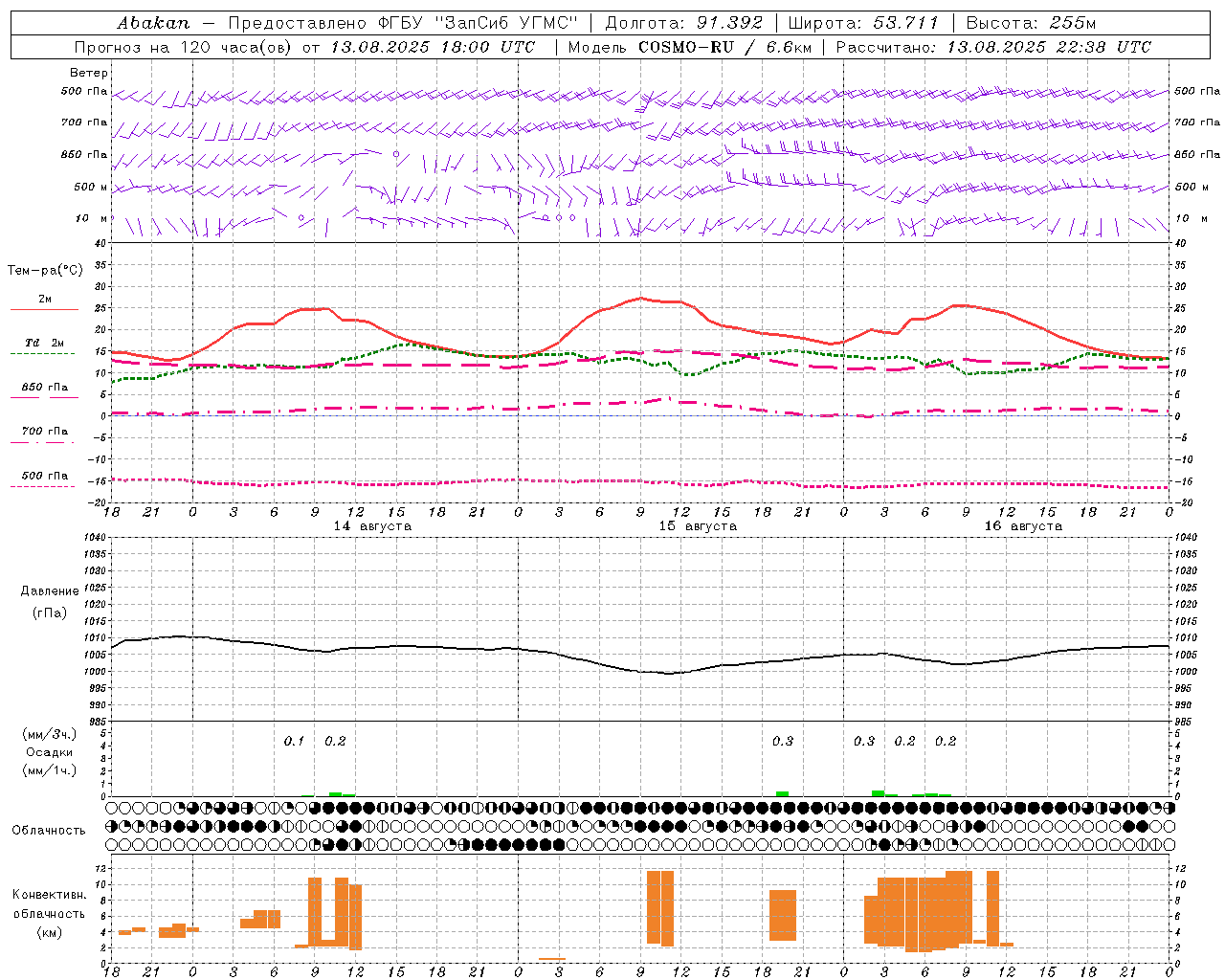Click the Давление pressure chart label
Screen dimensions: 1225x980
pos(49,591)
